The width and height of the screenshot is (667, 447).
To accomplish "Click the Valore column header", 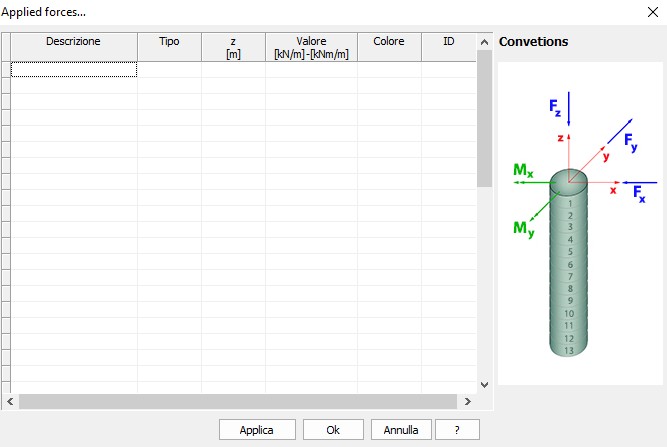I will point(311,47).
